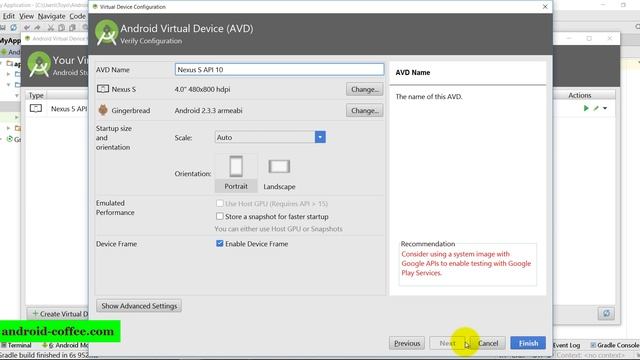Select the Landscape orientation option

pos(279,173)
